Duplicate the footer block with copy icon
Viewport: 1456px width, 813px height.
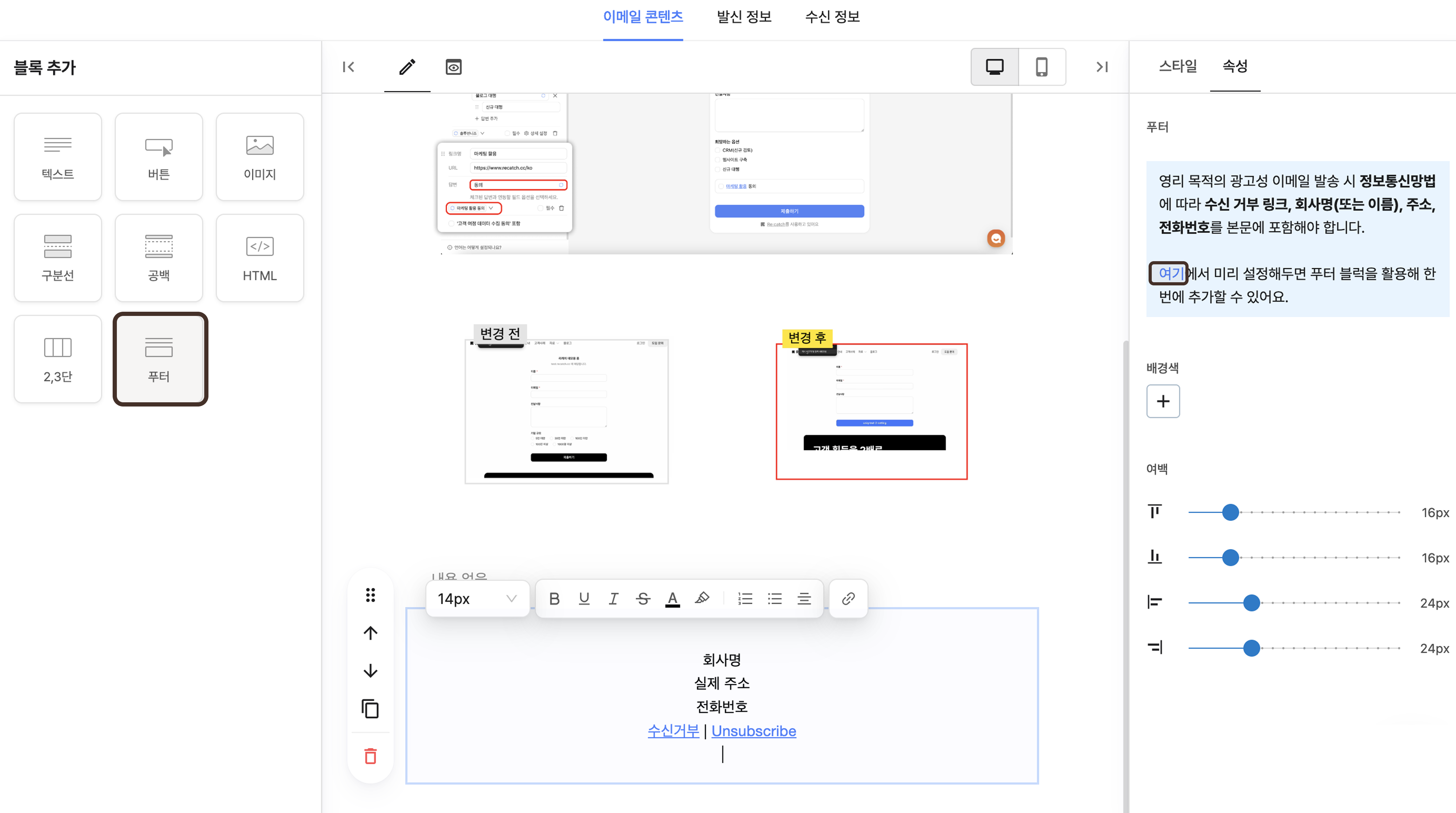(x=370, y=708)
